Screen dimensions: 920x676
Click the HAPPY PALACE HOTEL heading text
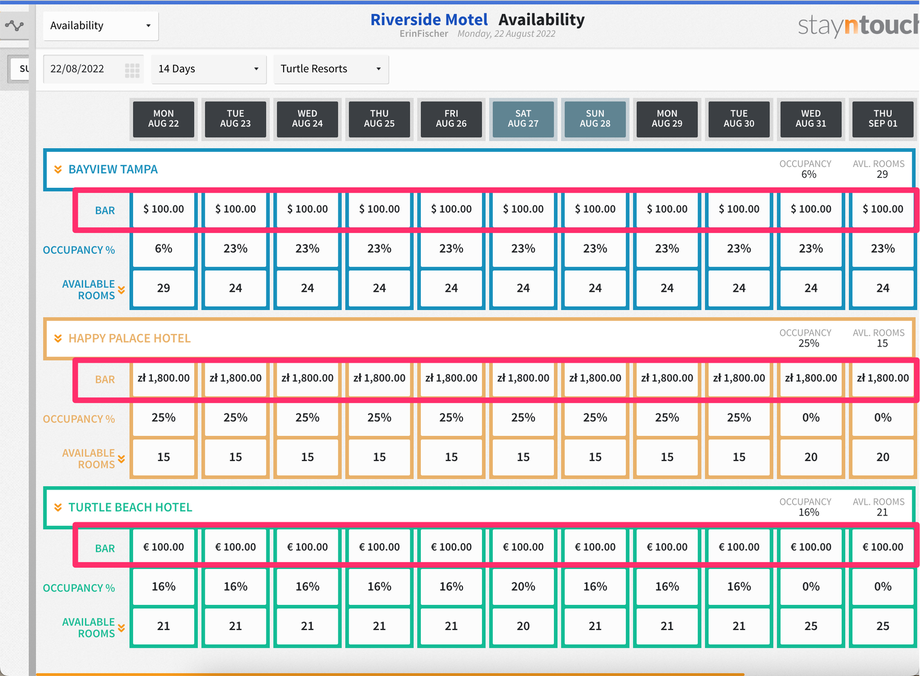point(129,339)
